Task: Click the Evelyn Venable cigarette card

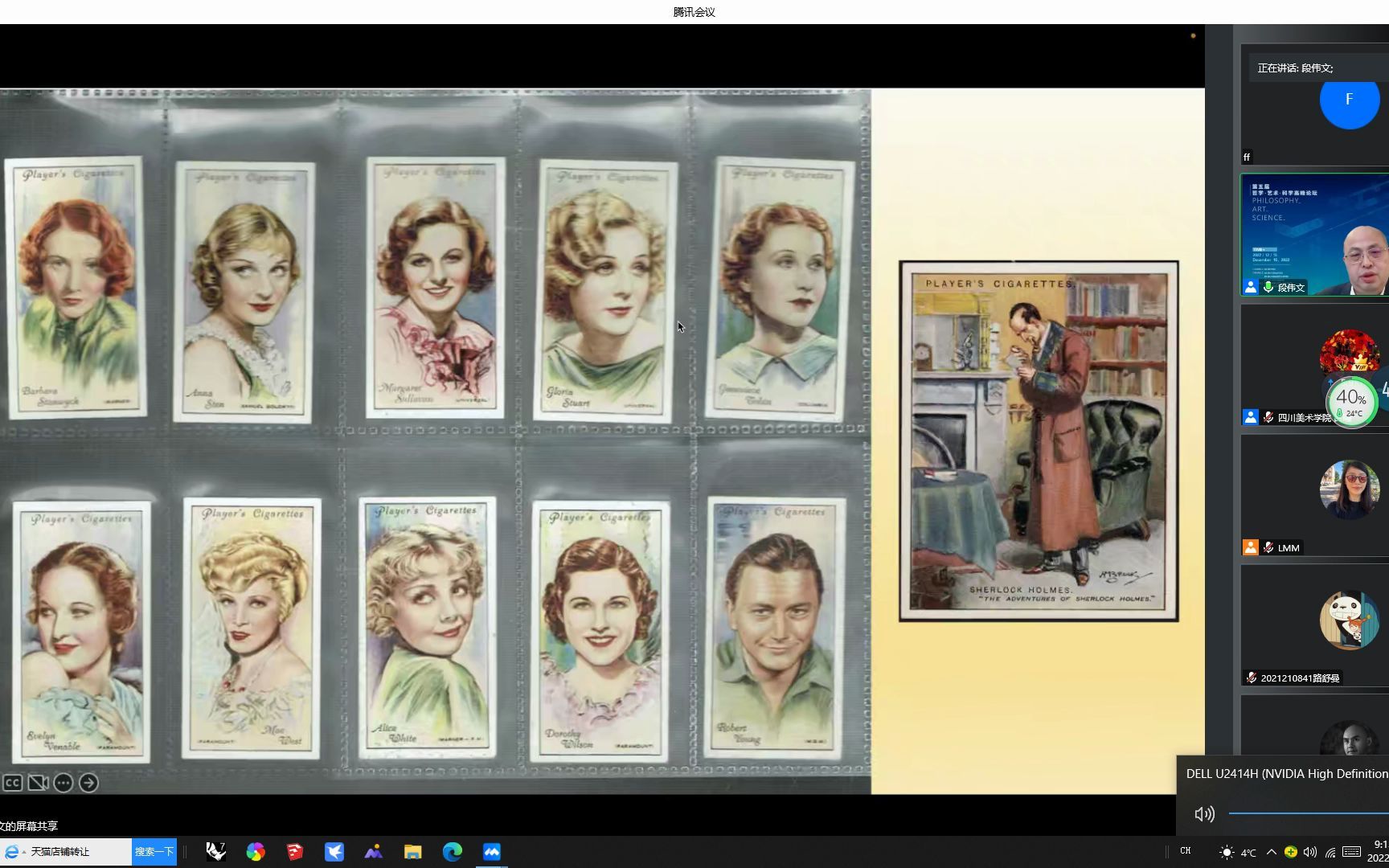Action: (x=82, y=631)
